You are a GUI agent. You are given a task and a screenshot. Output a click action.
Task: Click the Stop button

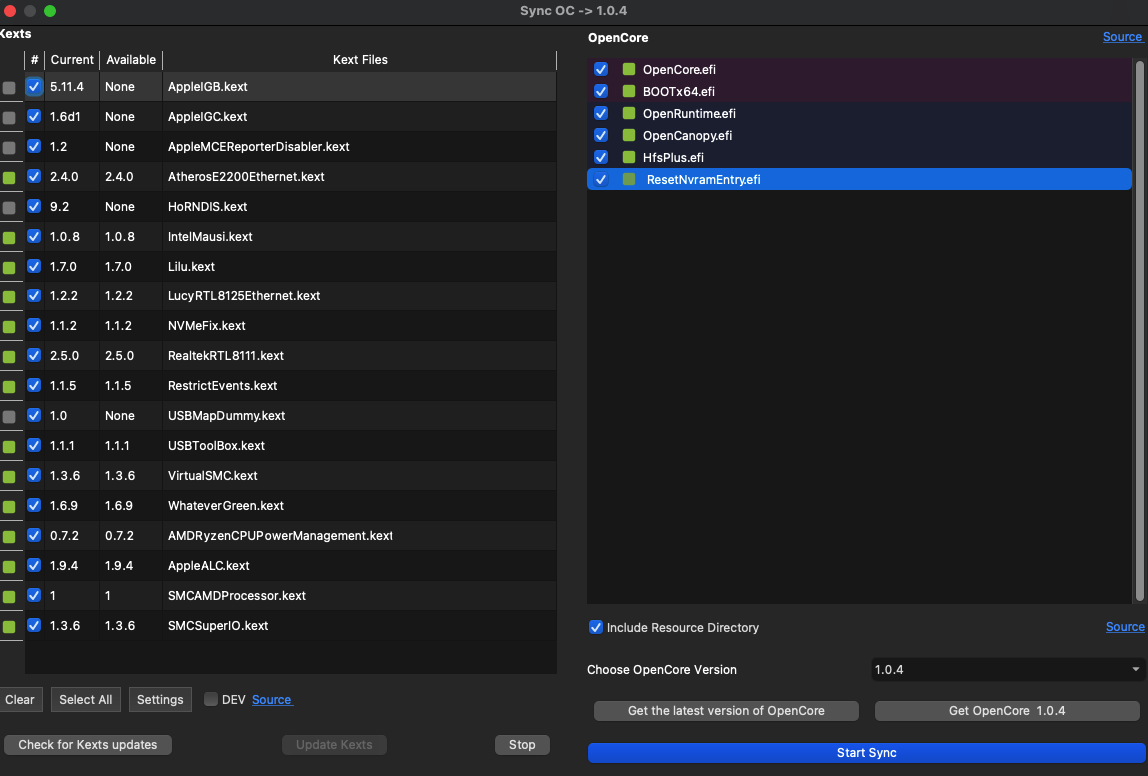pos(522,745)
